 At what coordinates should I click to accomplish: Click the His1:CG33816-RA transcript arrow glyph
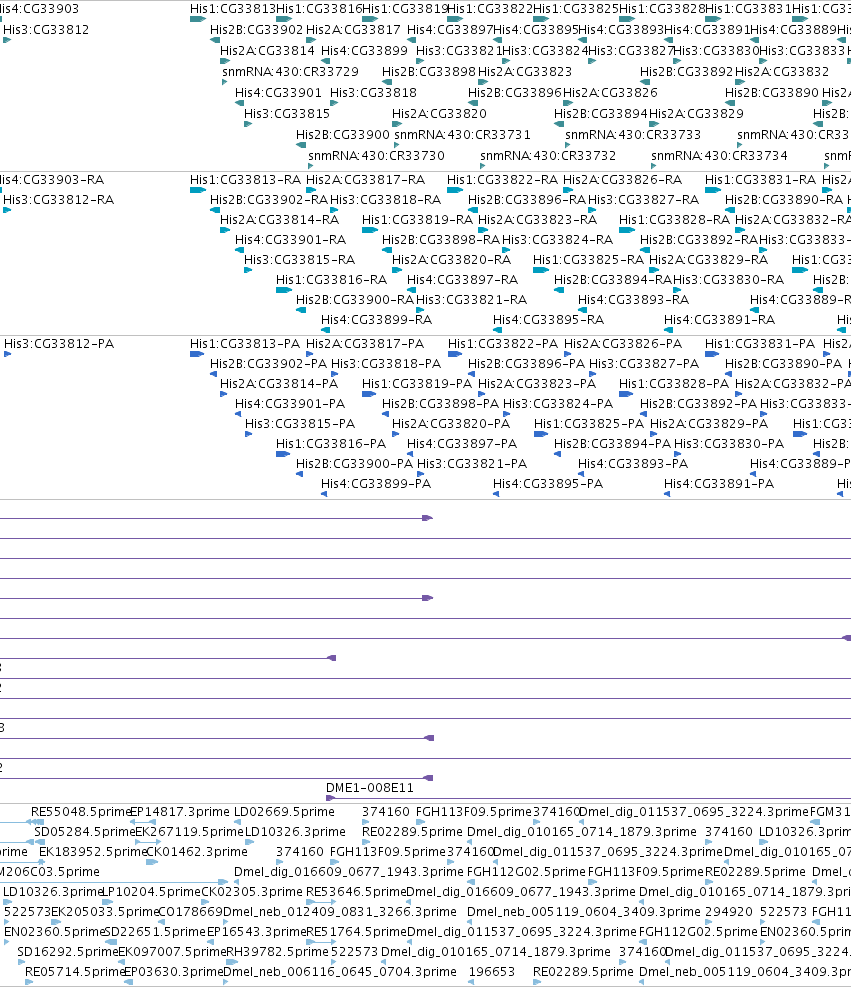[284, 290]
